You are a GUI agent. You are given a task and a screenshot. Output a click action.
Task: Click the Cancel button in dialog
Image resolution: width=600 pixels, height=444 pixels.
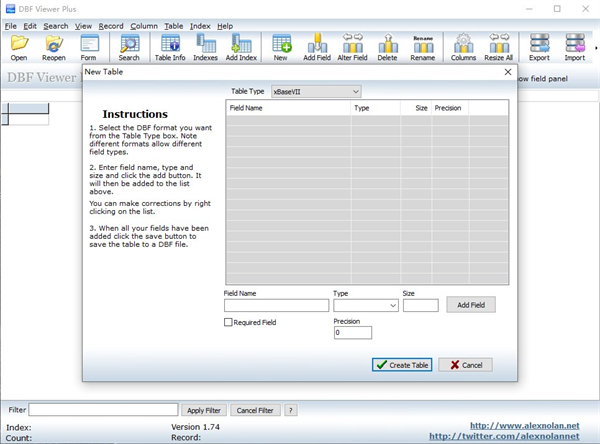pos(465,365)
